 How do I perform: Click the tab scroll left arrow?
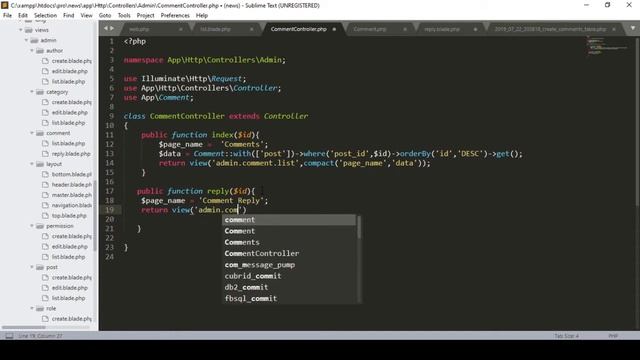click(x=106, y=29)
